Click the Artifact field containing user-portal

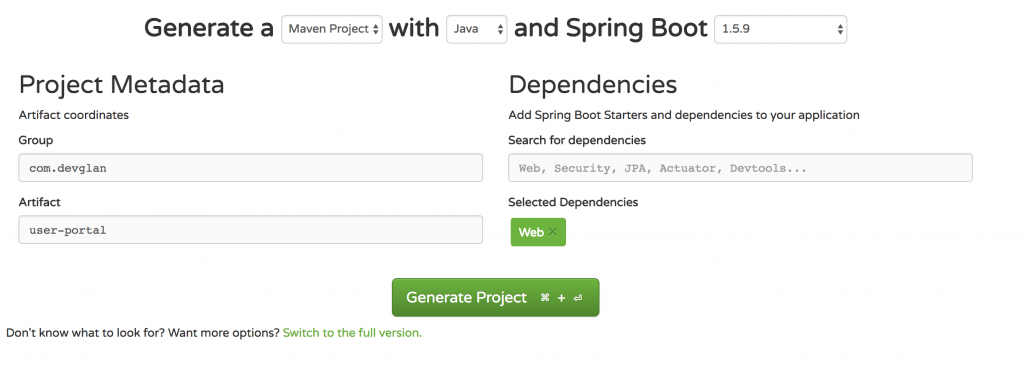tap(251, 230)
